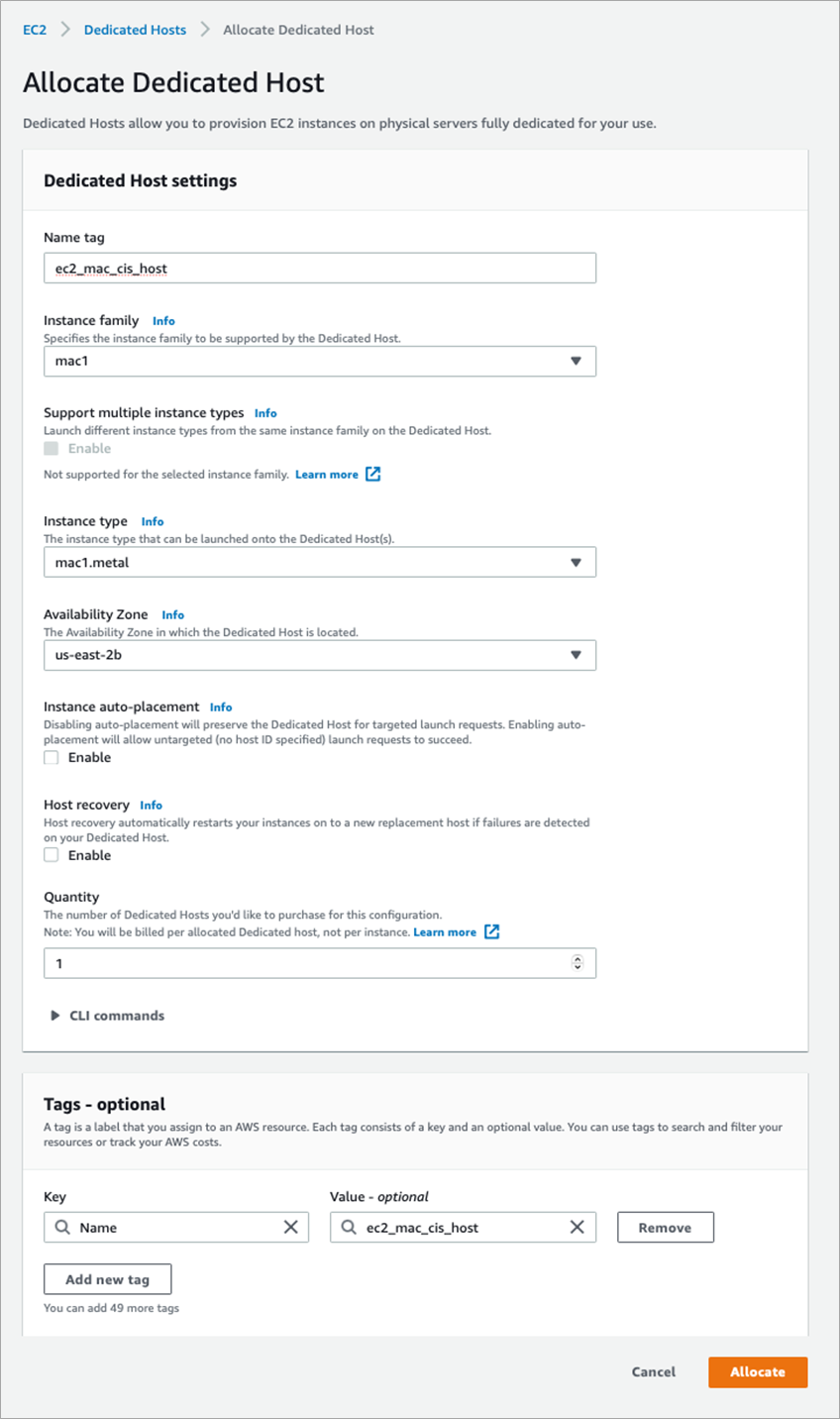This screenshot has width=840, height=1419.
Task: Click search icon in the Value field
Action: [x=349, y=1227]
